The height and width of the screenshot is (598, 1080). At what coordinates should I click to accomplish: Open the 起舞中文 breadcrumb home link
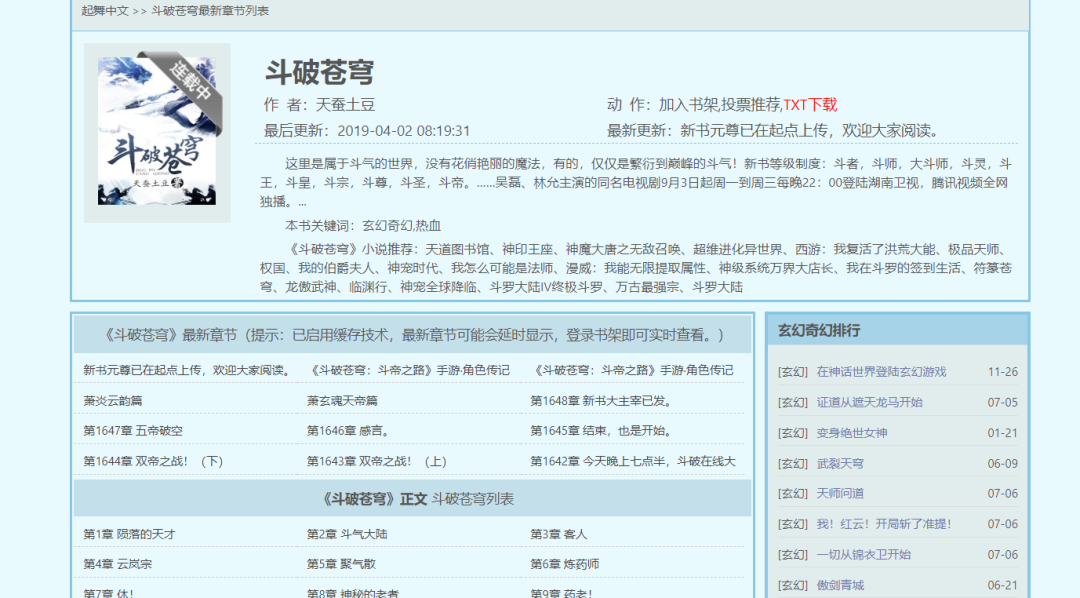(x=105, y=11)
